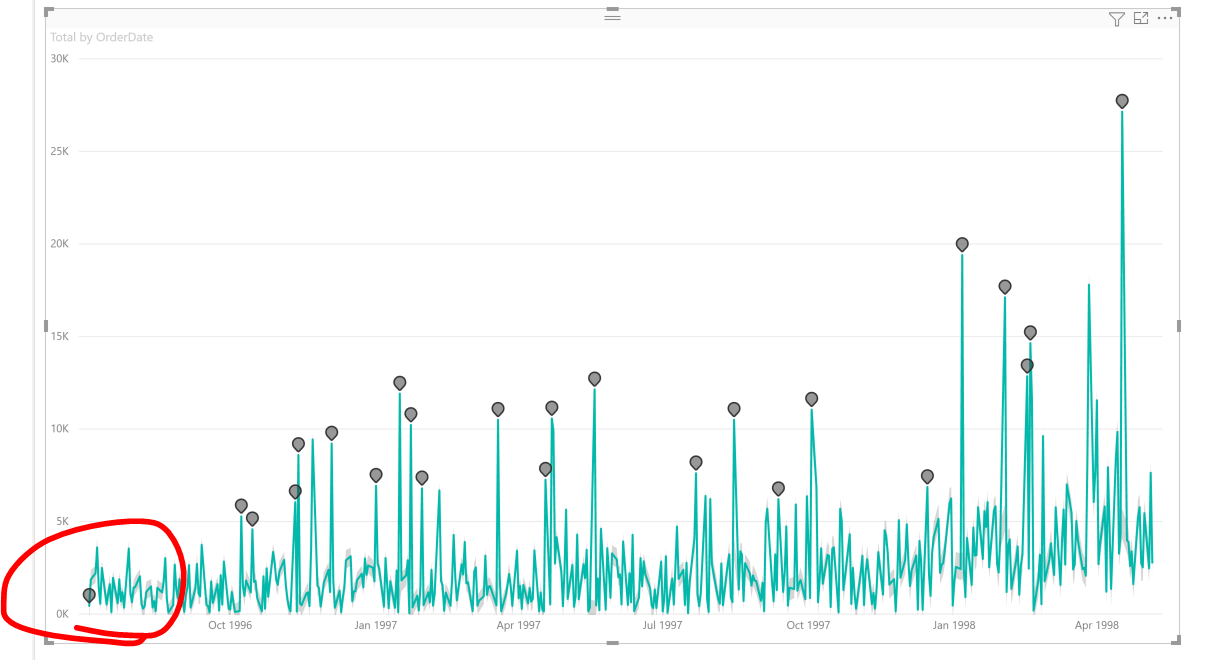
Task: Select the 12.5K anomaly marker after Jan 1997
Action: 399,383
